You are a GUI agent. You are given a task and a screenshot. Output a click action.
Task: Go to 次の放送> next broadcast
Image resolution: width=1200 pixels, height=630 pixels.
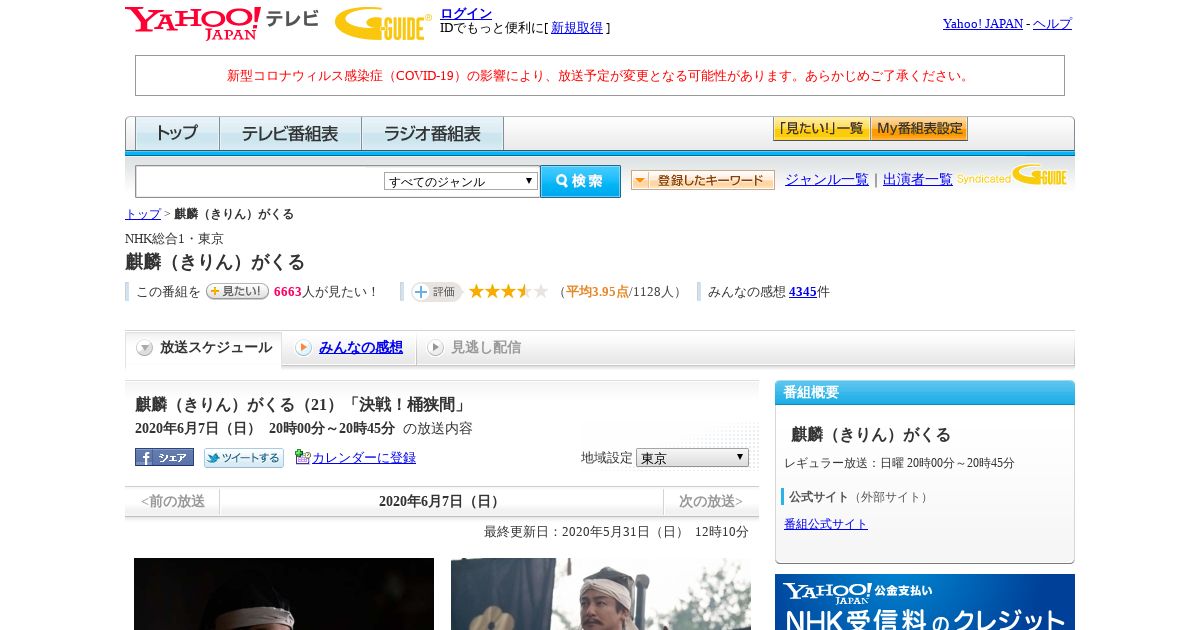click(711, 501)
